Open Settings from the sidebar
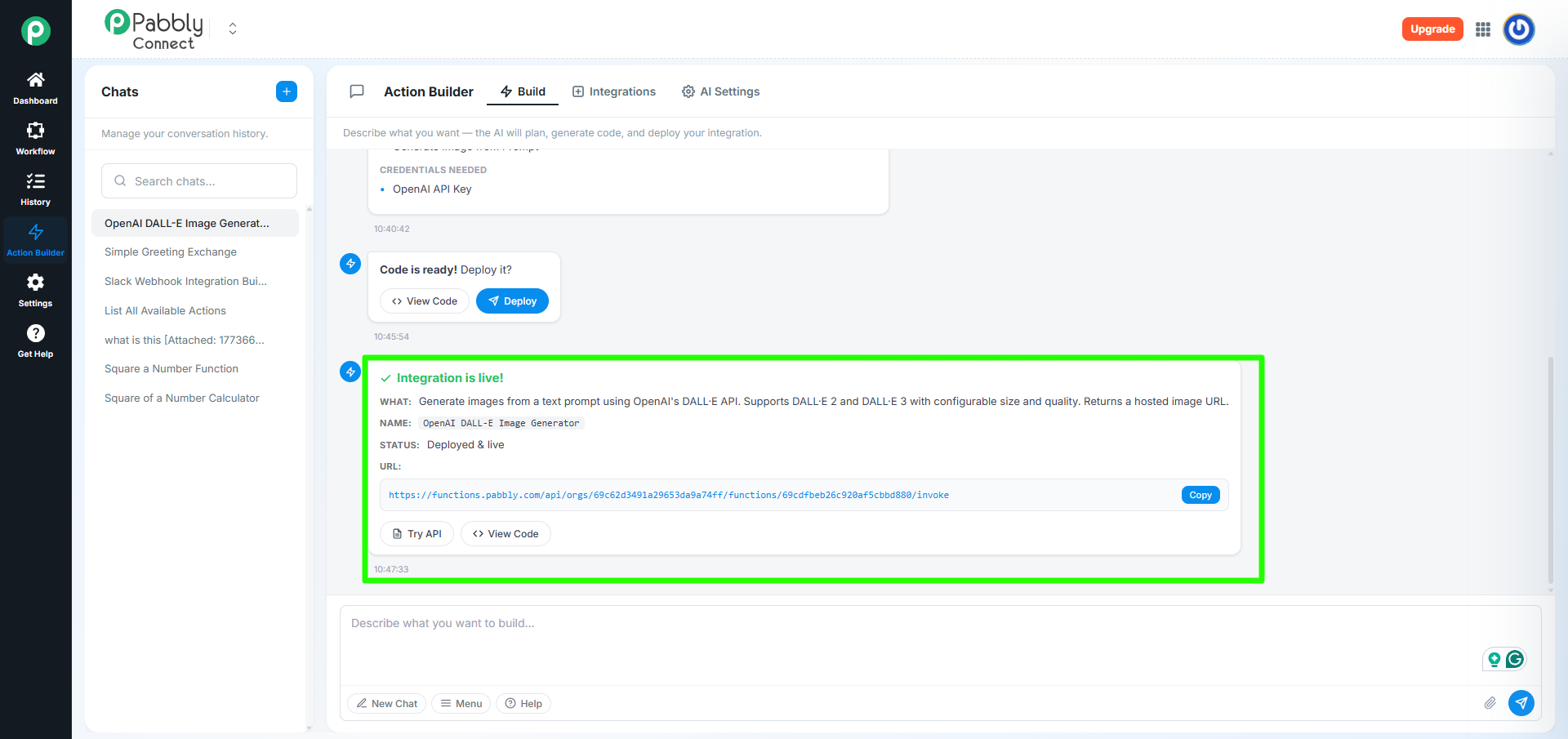1568x739 pixels. (x=35, y=291)
